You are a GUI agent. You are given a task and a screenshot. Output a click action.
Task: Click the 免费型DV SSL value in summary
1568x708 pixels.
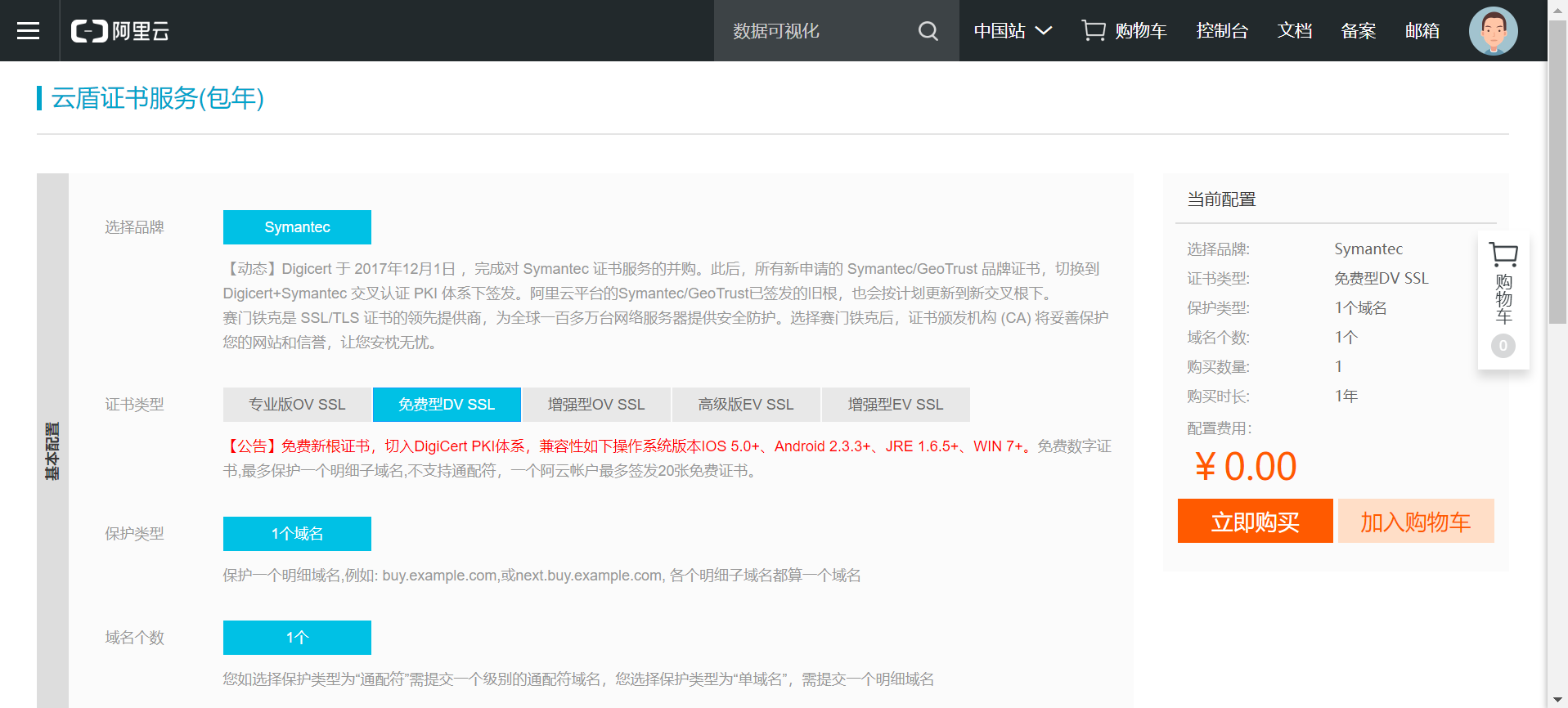1382,279
